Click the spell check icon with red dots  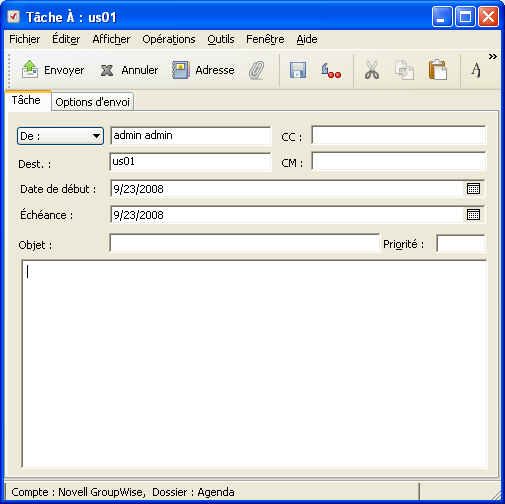click(331, 70)
